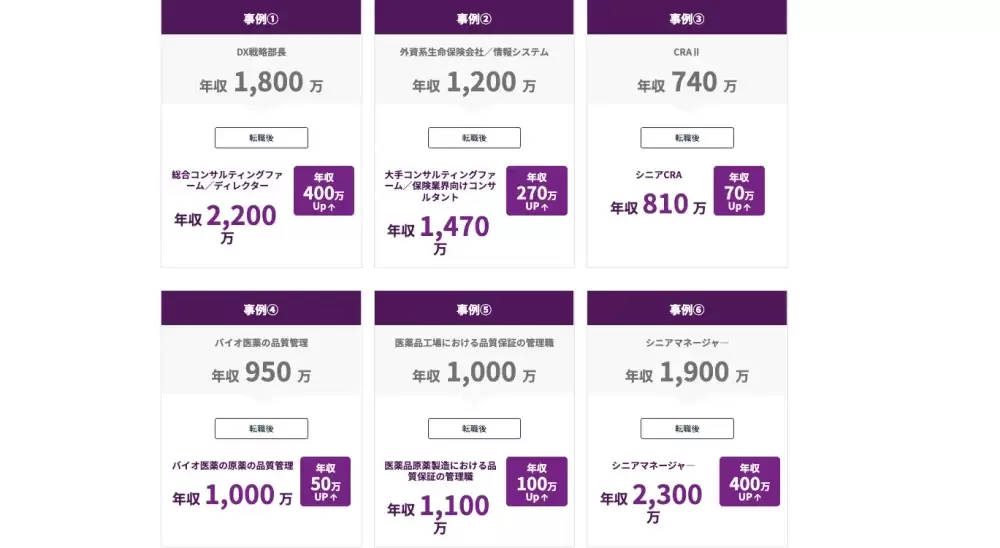This screenshot has width=1000, height=548.
Task: Click the 事例① header bar
Action: click(261, 17)
